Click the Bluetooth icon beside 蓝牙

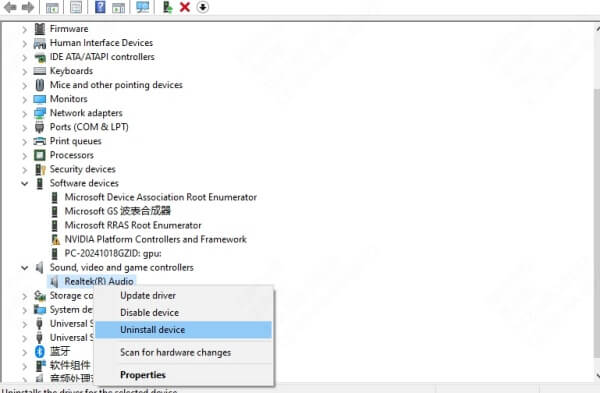coord(40,351)
